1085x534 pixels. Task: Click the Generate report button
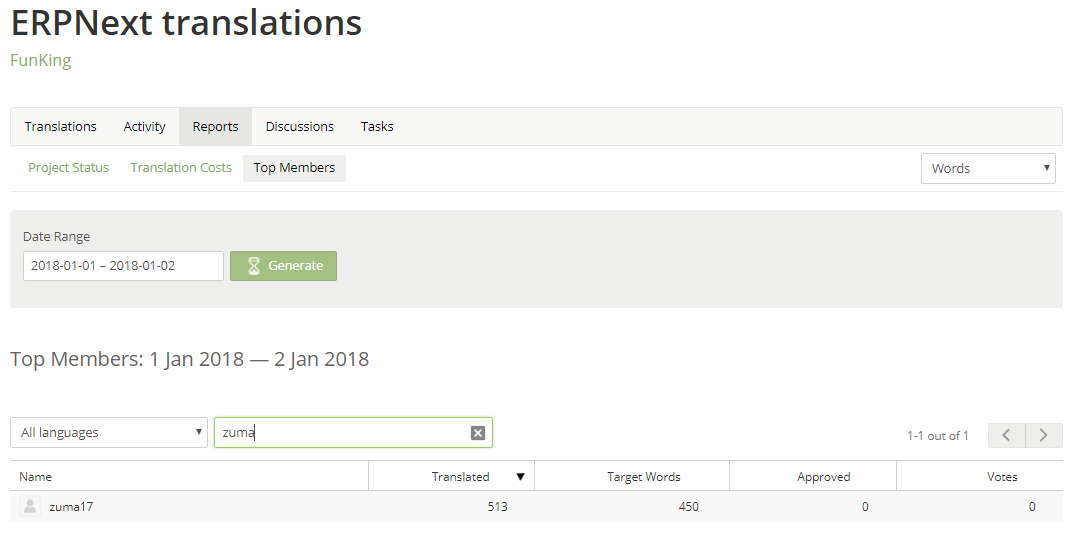284,266
